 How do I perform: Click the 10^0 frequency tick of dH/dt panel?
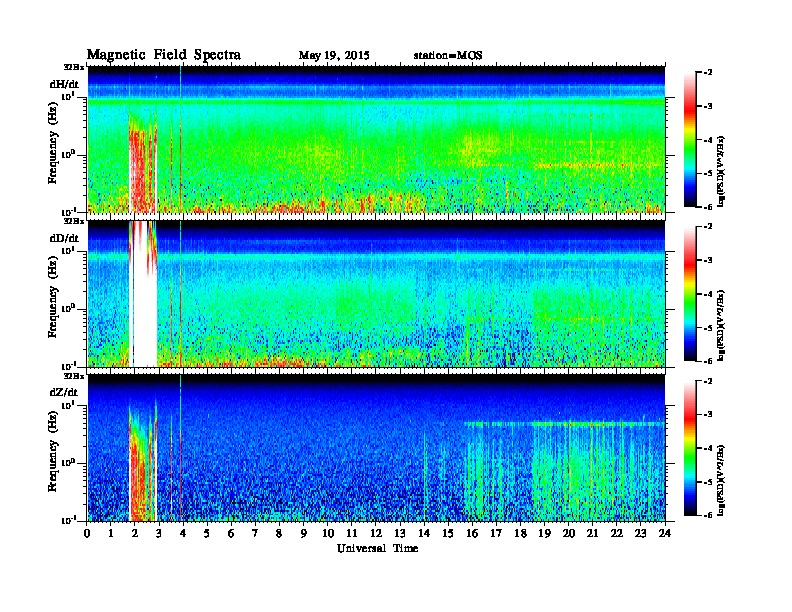(x=69, y=154)
